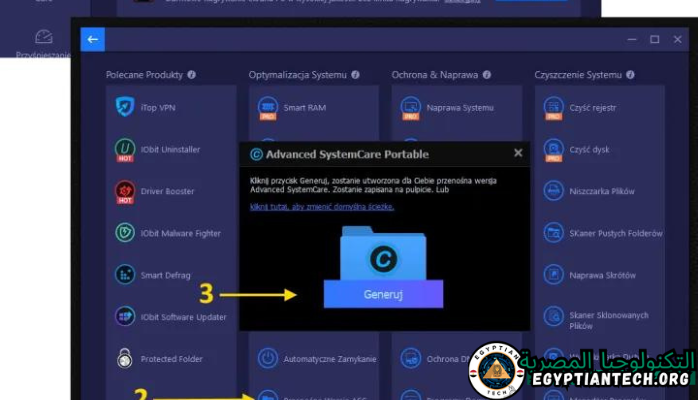Click the Czyszczenie Systemu heading
Screen dimensions: 698x400
578,75
